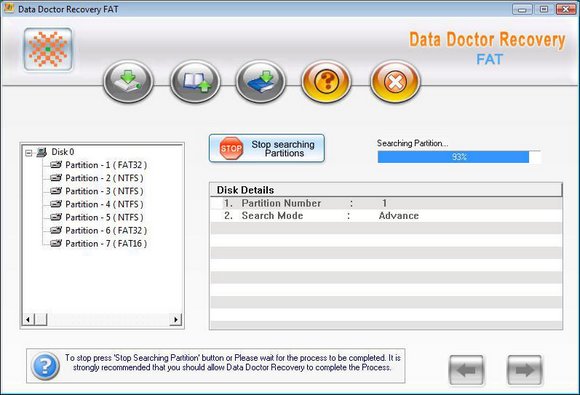Click the drive recovery green arrow toolbar button
The height and width of the screenshot is (395, 580).
[x=128, y=81]
